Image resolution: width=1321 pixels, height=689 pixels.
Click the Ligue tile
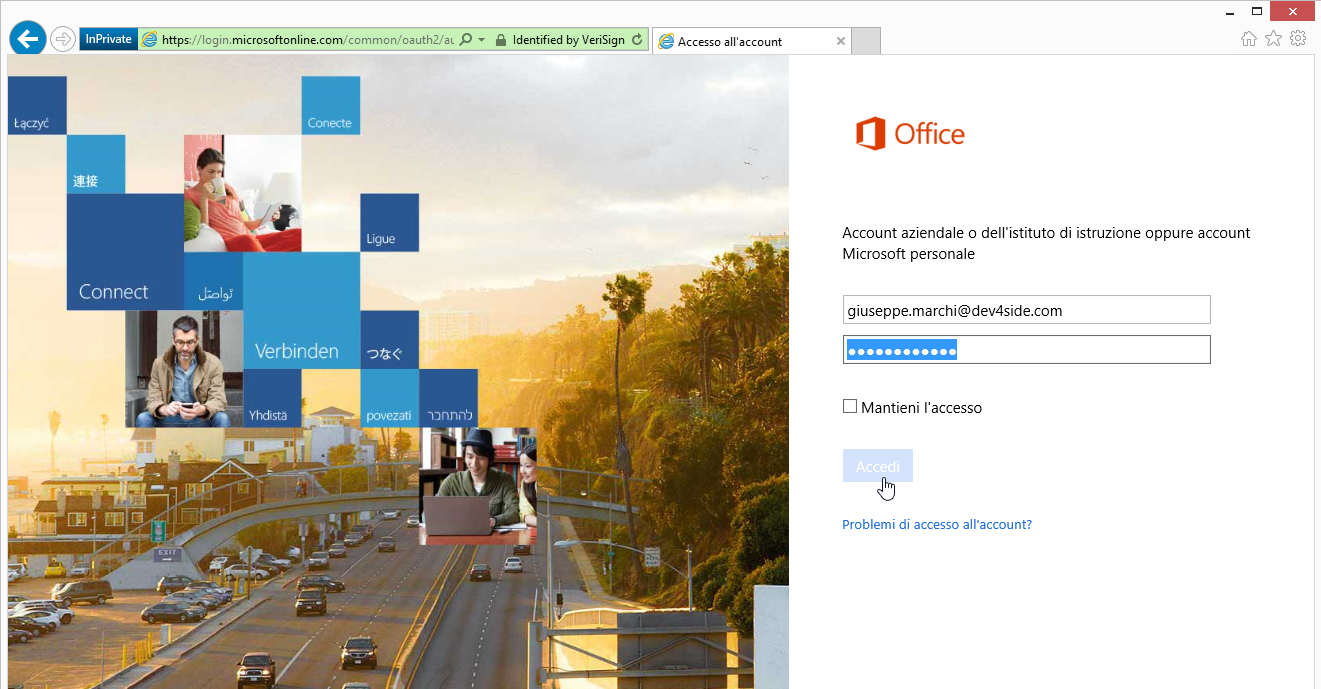click(x=389, y=222)
